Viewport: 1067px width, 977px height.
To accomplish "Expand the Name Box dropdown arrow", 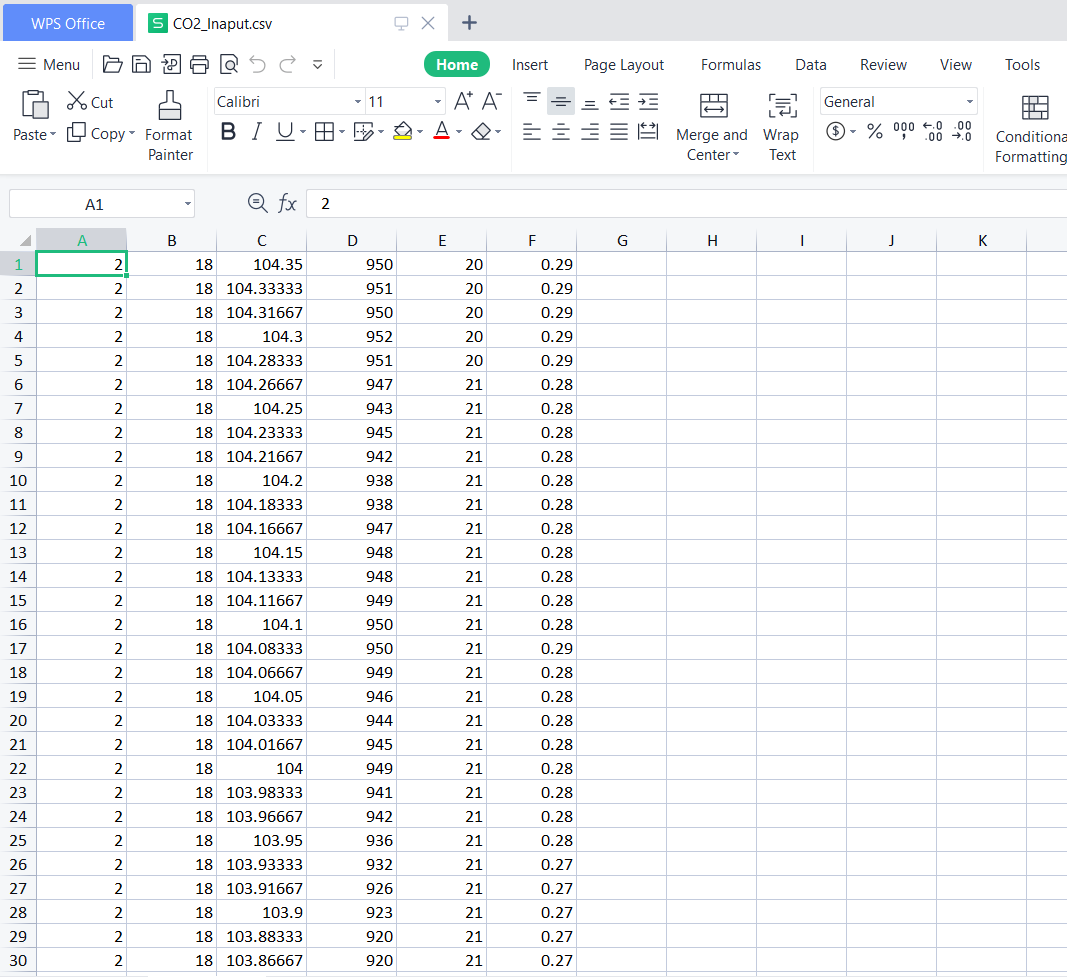I will click(x=187, y=204).
